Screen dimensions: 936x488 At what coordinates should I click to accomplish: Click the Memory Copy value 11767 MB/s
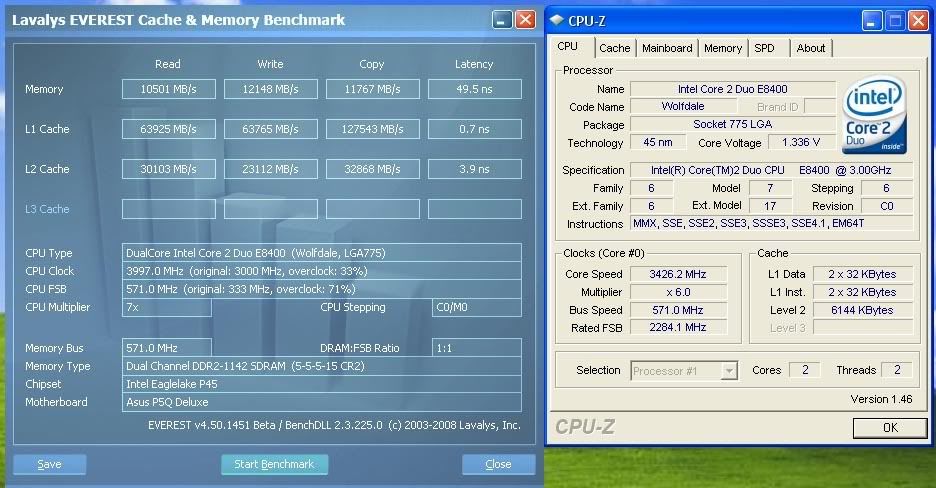coord(372,89)
